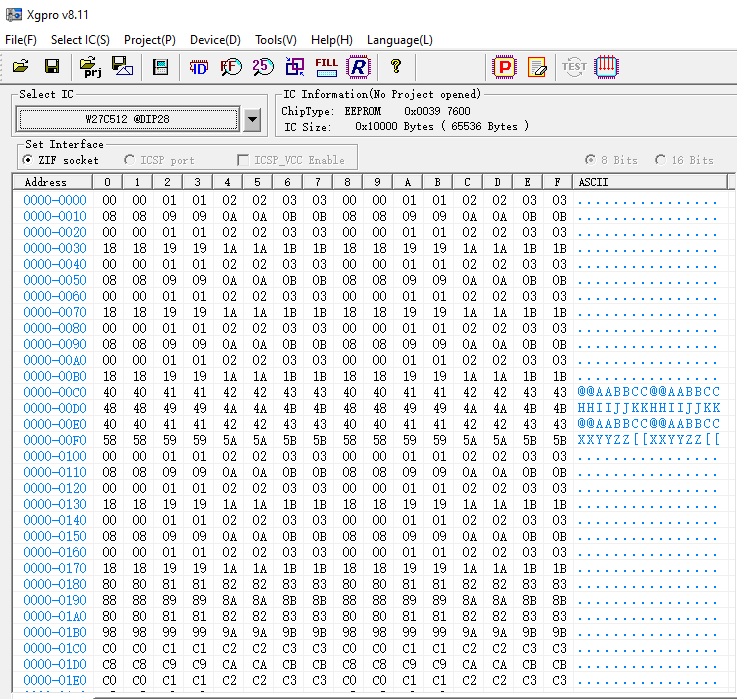Click the yellow question mark help icon
Screen dimensions: 737x699
(x=396, y=66)
